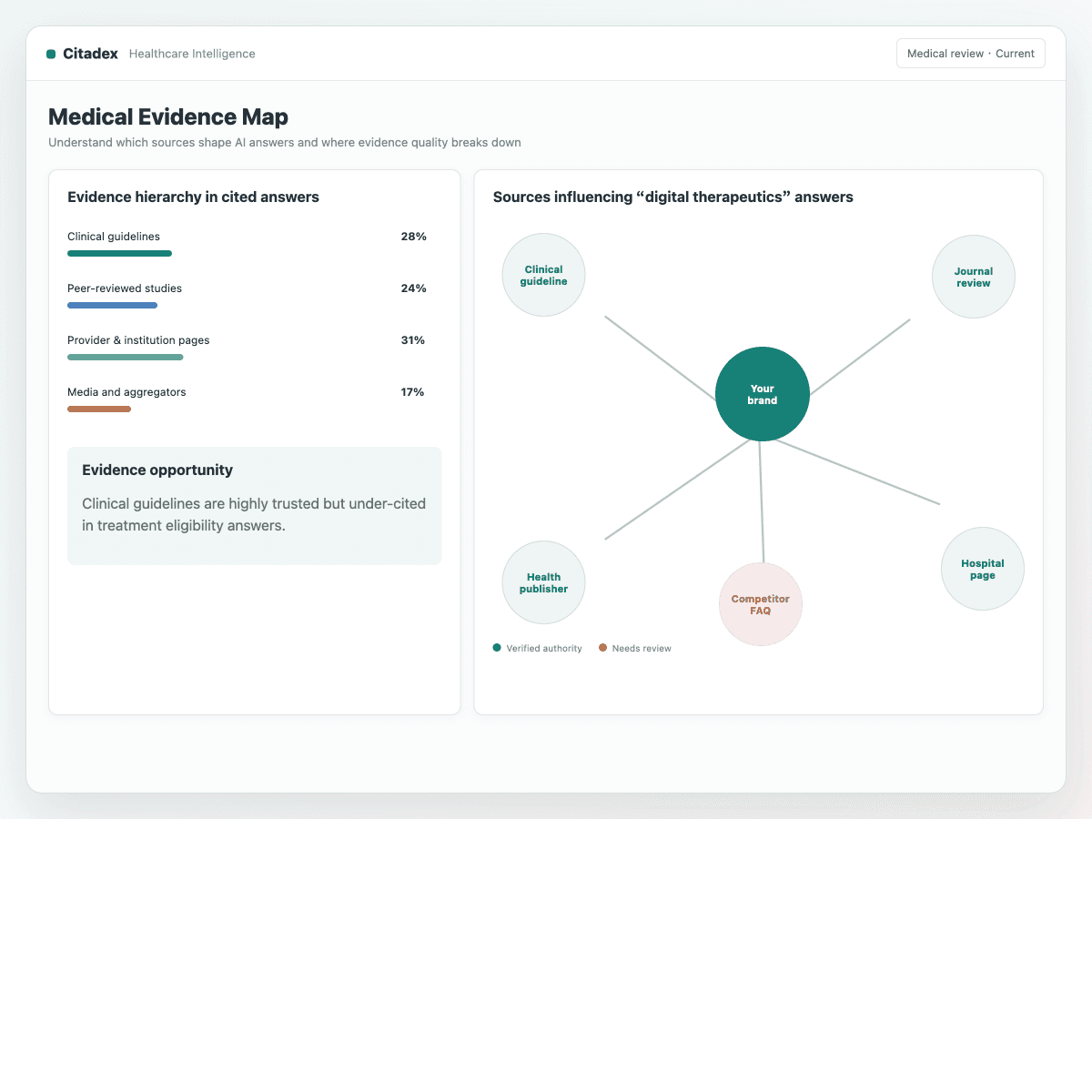The height and width of the screenshot is (1092, 1092).
Task: Click the 24% value
Action: [414, 288]
